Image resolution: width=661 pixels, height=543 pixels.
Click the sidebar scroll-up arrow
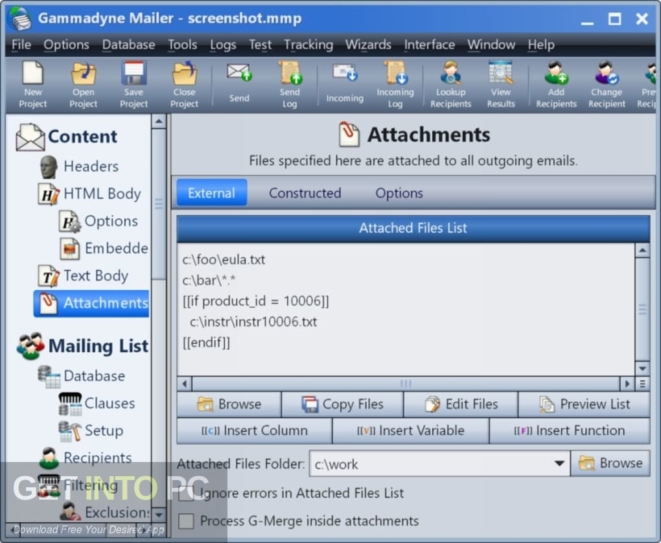pos(159,121)
